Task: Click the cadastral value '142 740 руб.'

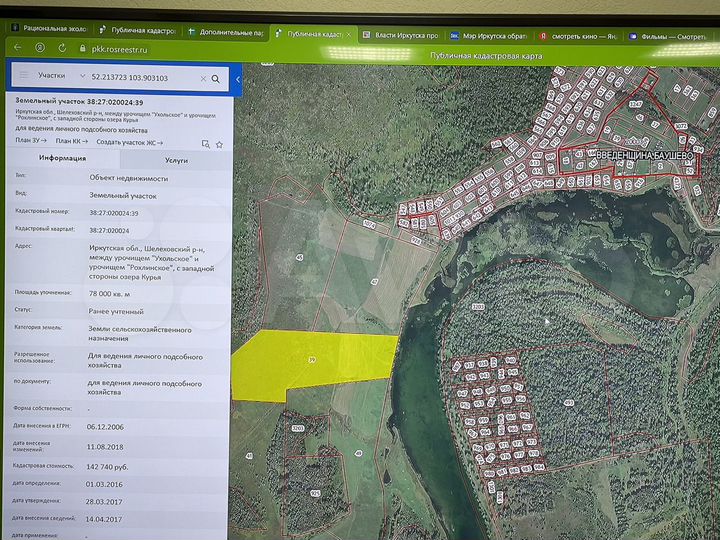Action: click(x=107, y=467)
